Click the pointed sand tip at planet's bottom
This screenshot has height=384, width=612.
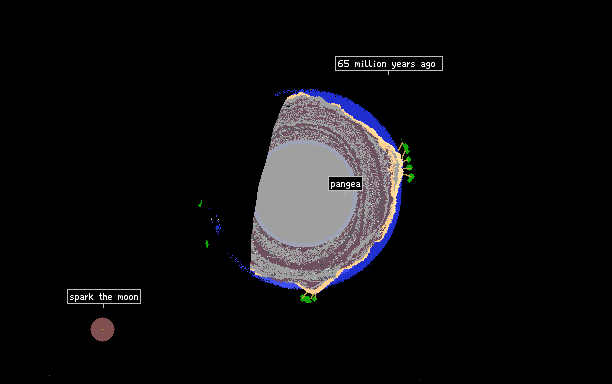click(312, 291)
